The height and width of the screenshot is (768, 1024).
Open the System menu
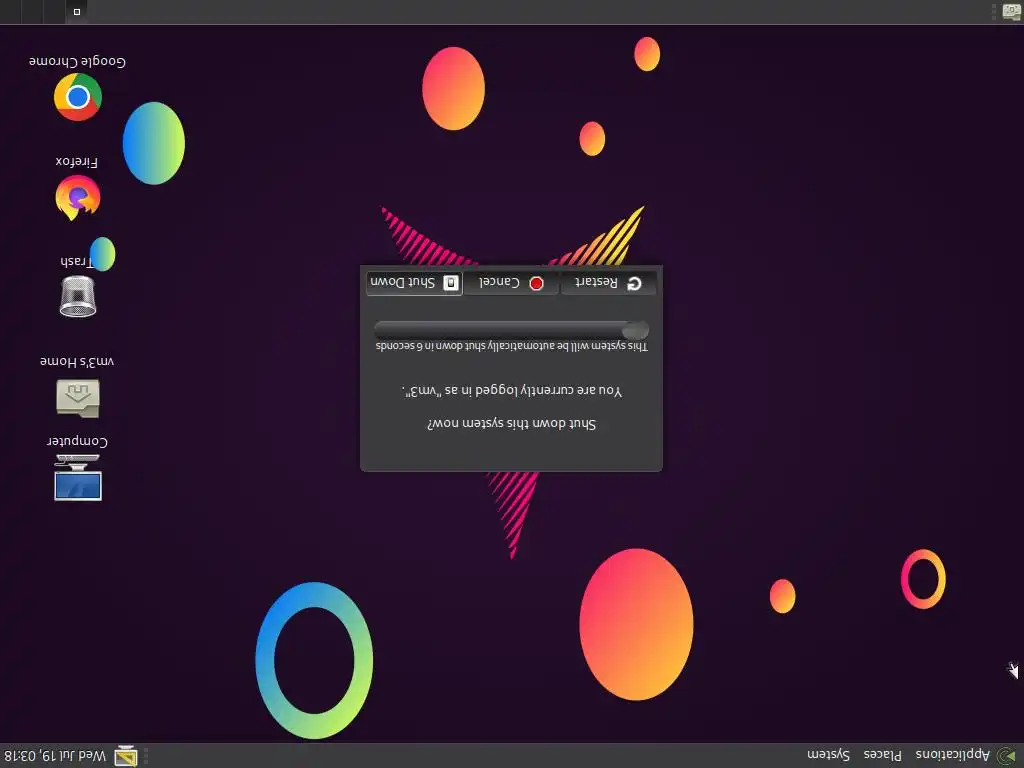828,755
